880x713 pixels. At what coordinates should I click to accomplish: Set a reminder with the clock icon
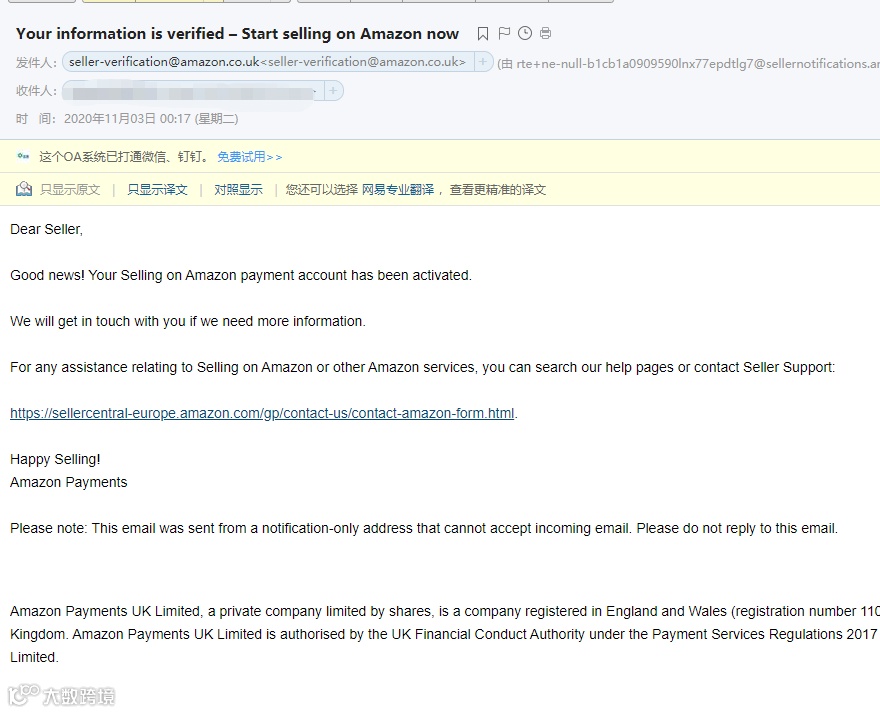coord(525,33)
